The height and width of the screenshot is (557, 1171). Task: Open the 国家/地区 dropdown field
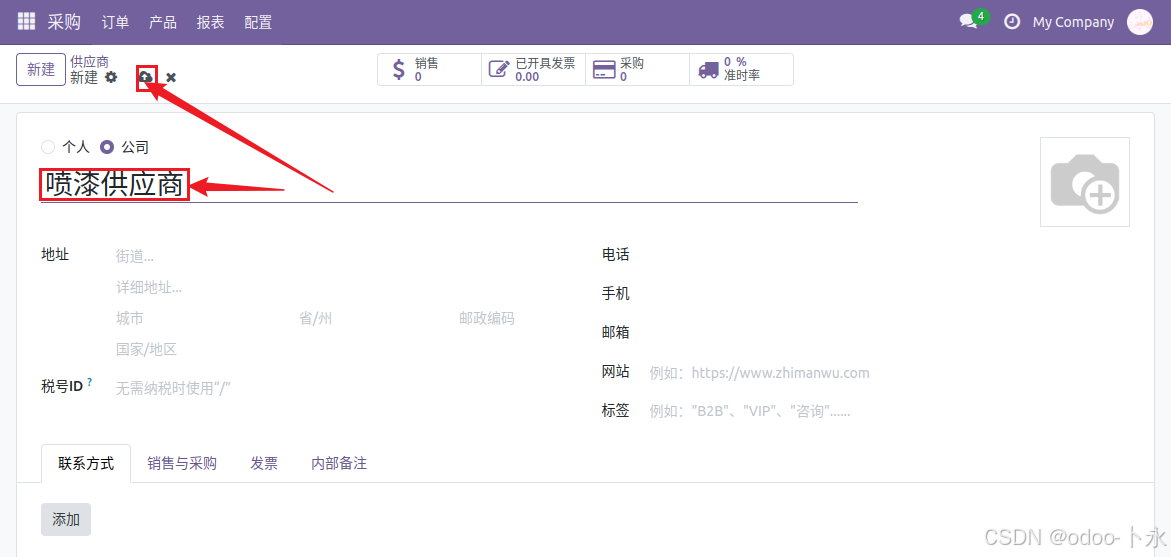(x=336, y=349)
